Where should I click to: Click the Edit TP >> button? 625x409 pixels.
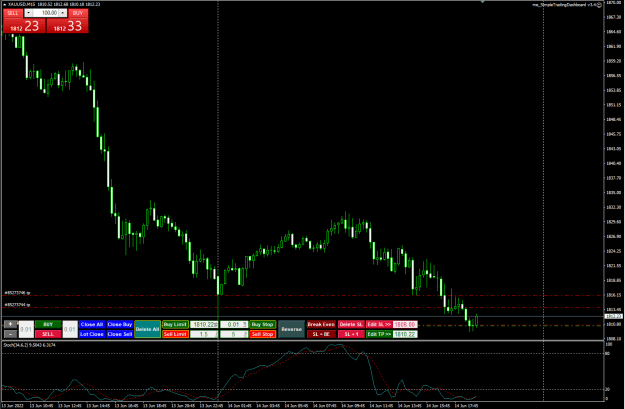tap(379, 334)
